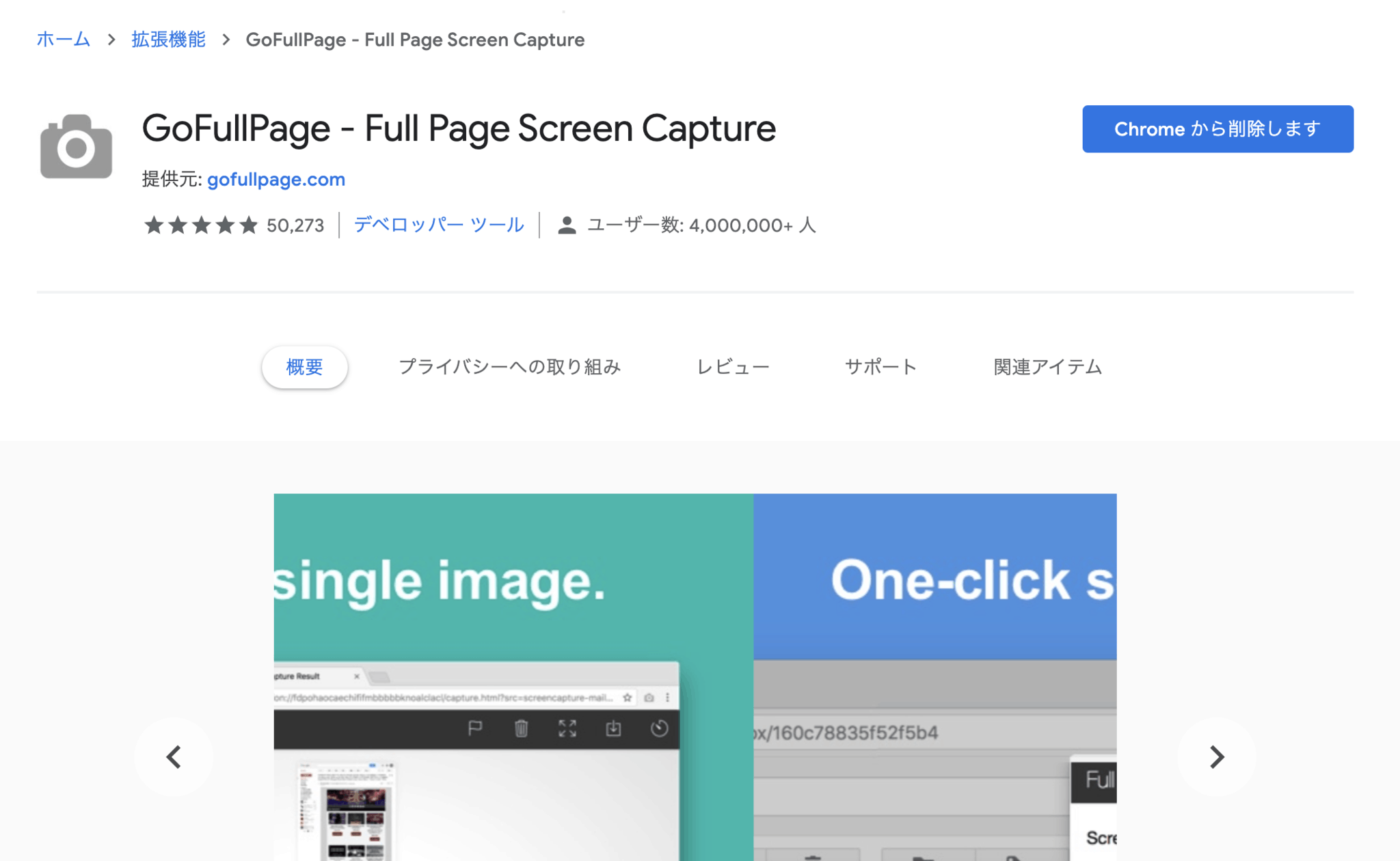
Task: Click ユーザー数: 4,000,000+ 人 text
Action: click(701, 225)
